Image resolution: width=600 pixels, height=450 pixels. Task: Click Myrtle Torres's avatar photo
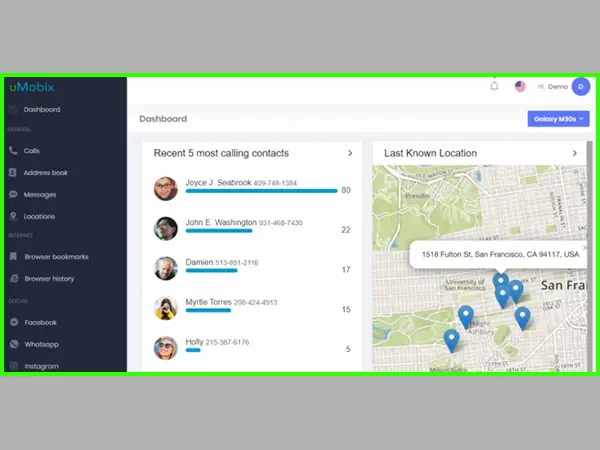coord(166,308)
